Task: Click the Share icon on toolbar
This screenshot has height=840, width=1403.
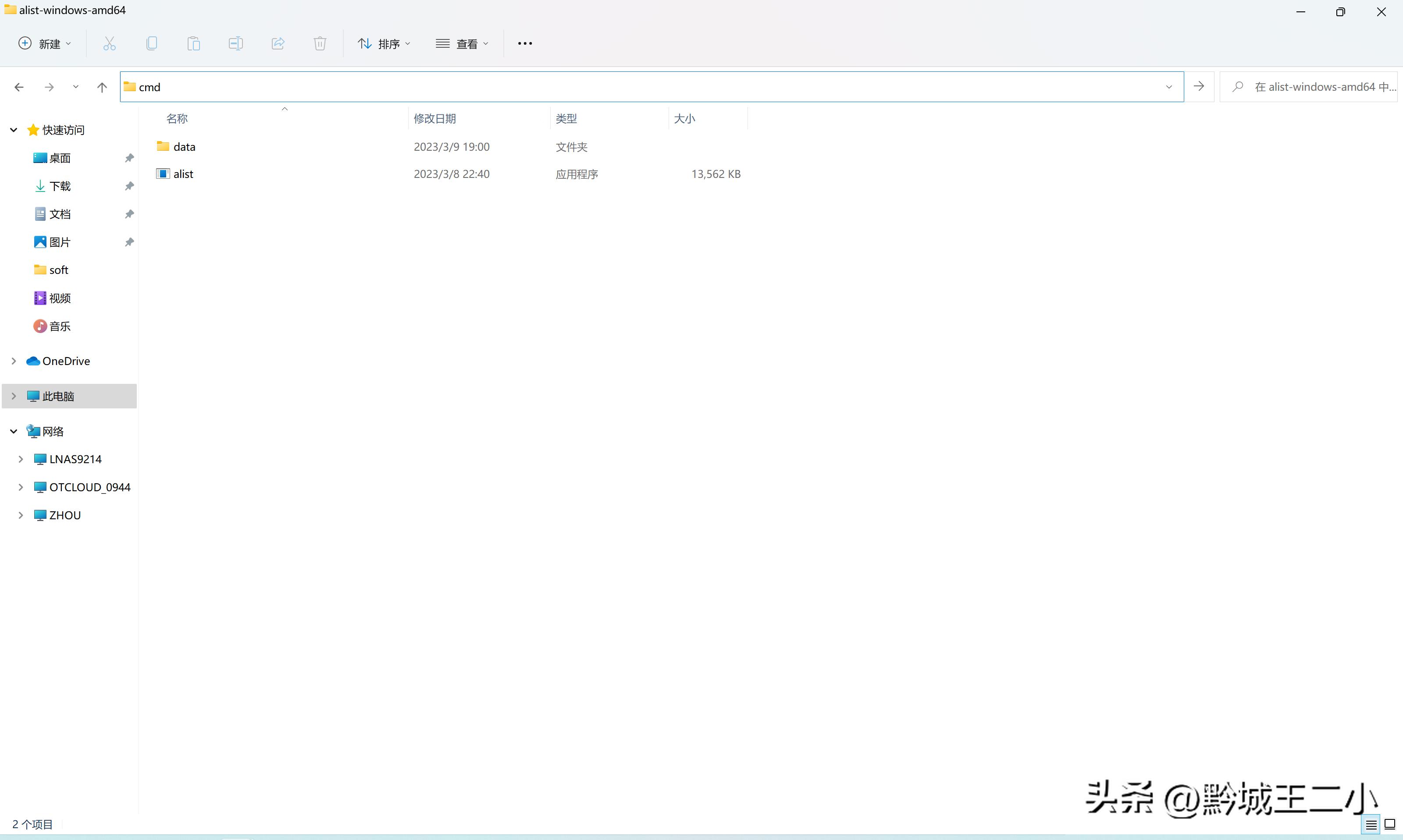Action: 278,43
